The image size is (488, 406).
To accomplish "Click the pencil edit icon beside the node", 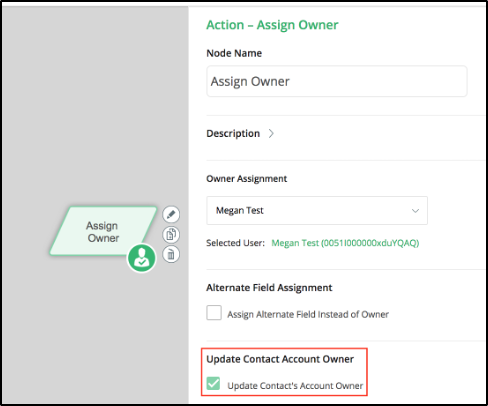I will point(171,214).
